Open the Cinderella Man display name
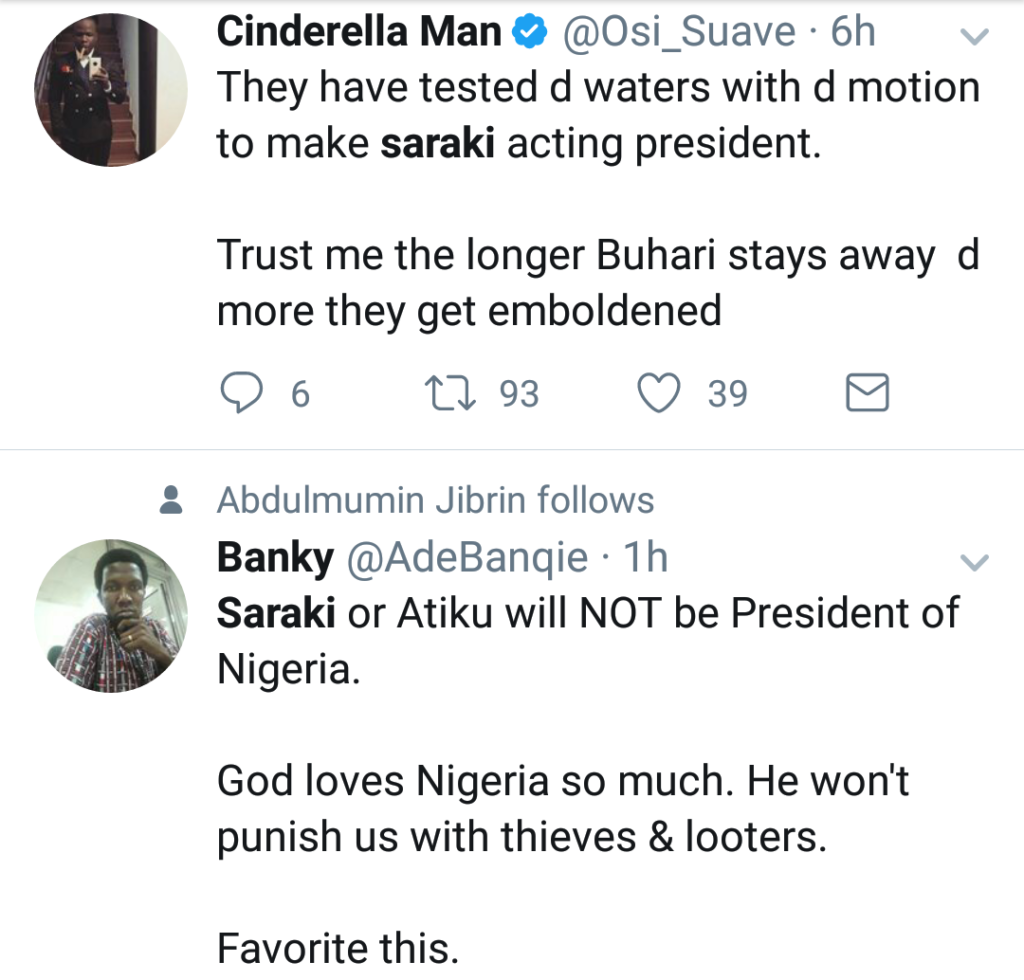Image resolution: width=1024 pixels, height=980 pixels. pyautogui.click(x=359, y=33)
